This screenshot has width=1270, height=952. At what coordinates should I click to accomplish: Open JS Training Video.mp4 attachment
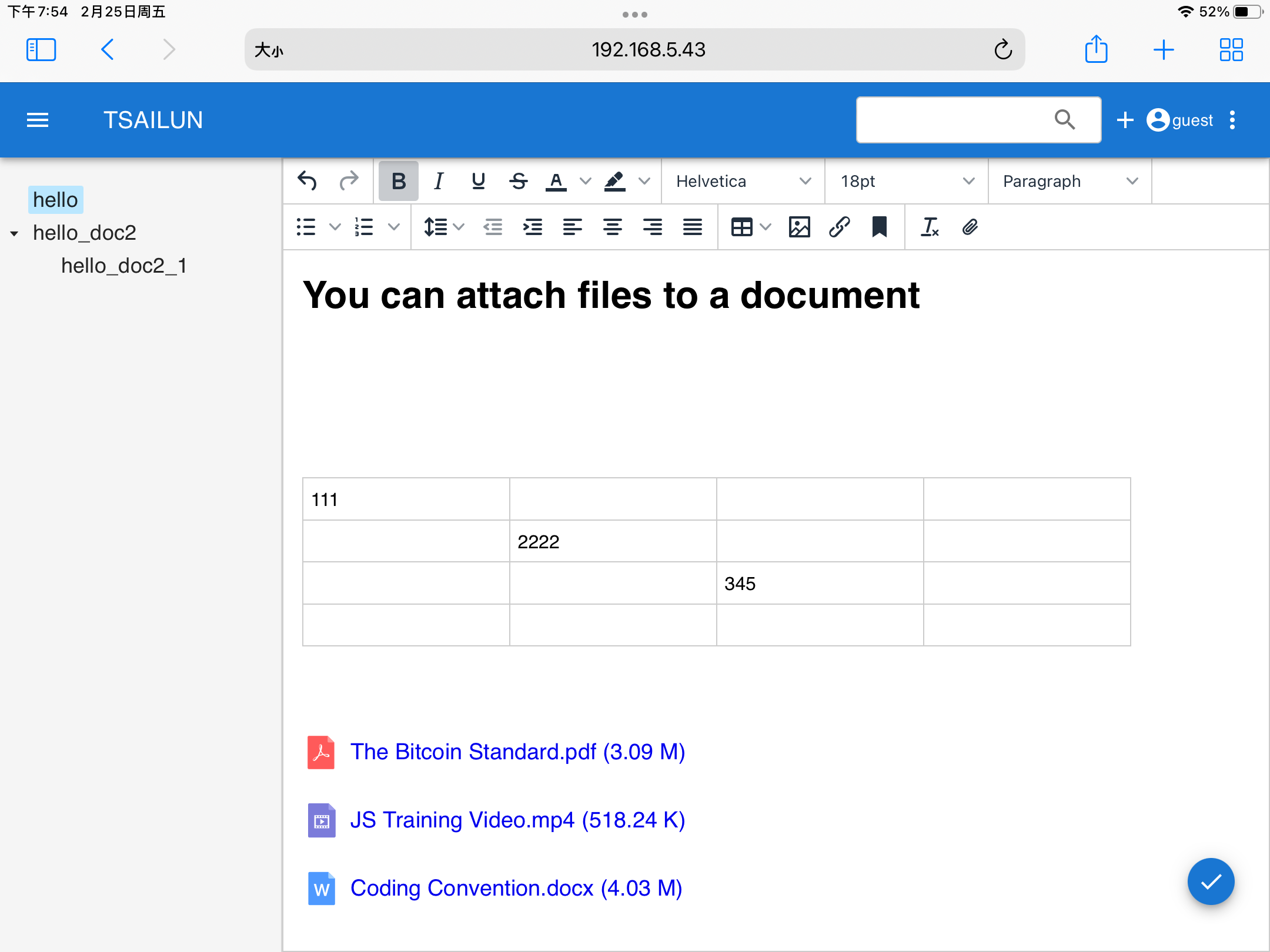(517, 820)
